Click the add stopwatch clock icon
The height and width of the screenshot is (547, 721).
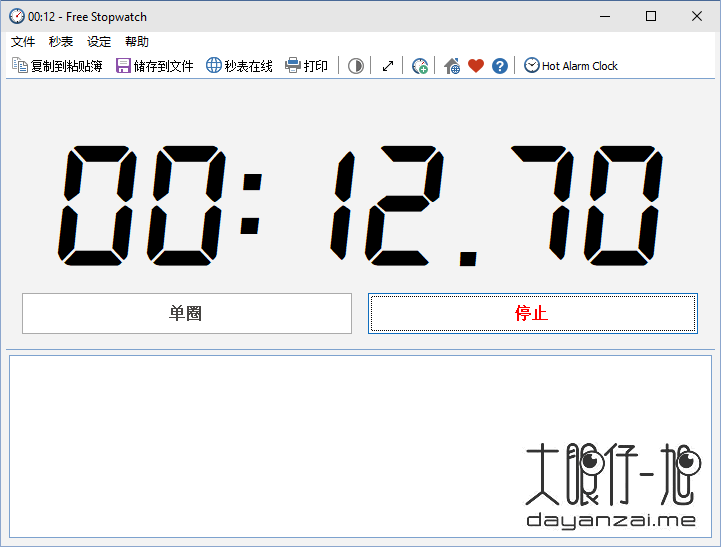(x=420, y=66)
